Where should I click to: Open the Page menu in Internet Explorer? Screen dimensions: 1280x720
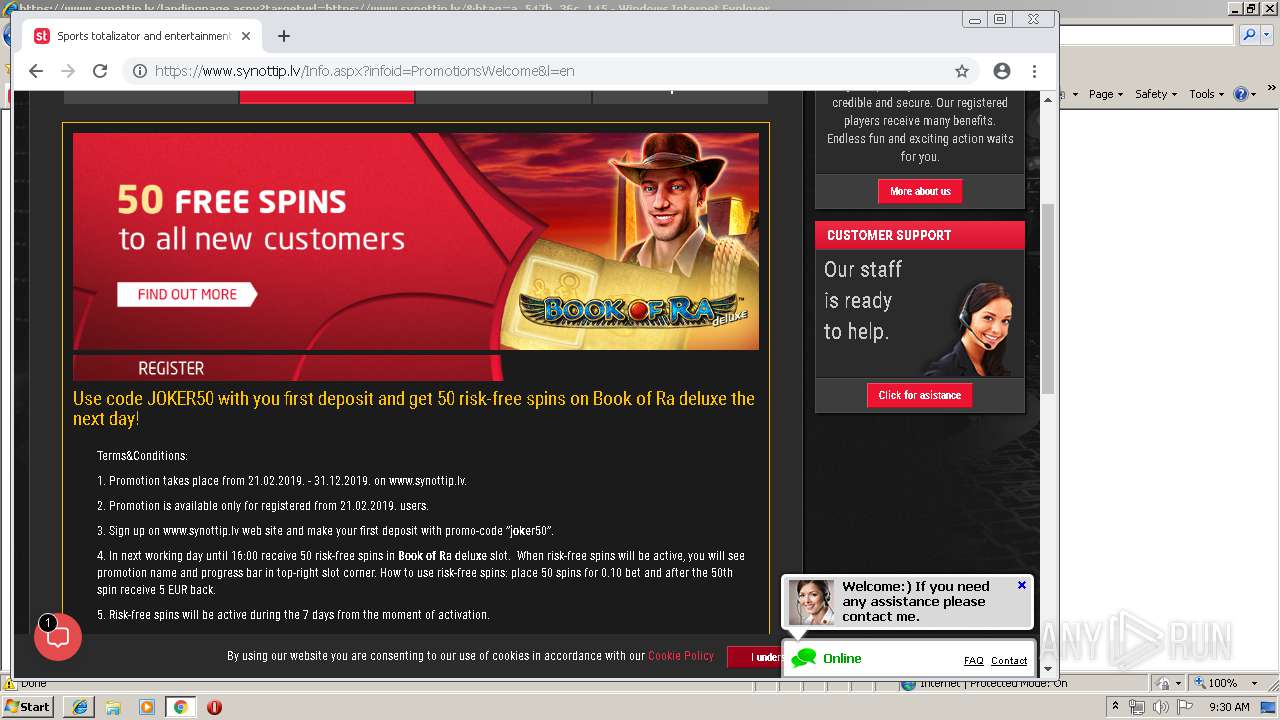tap(1105, 94)
